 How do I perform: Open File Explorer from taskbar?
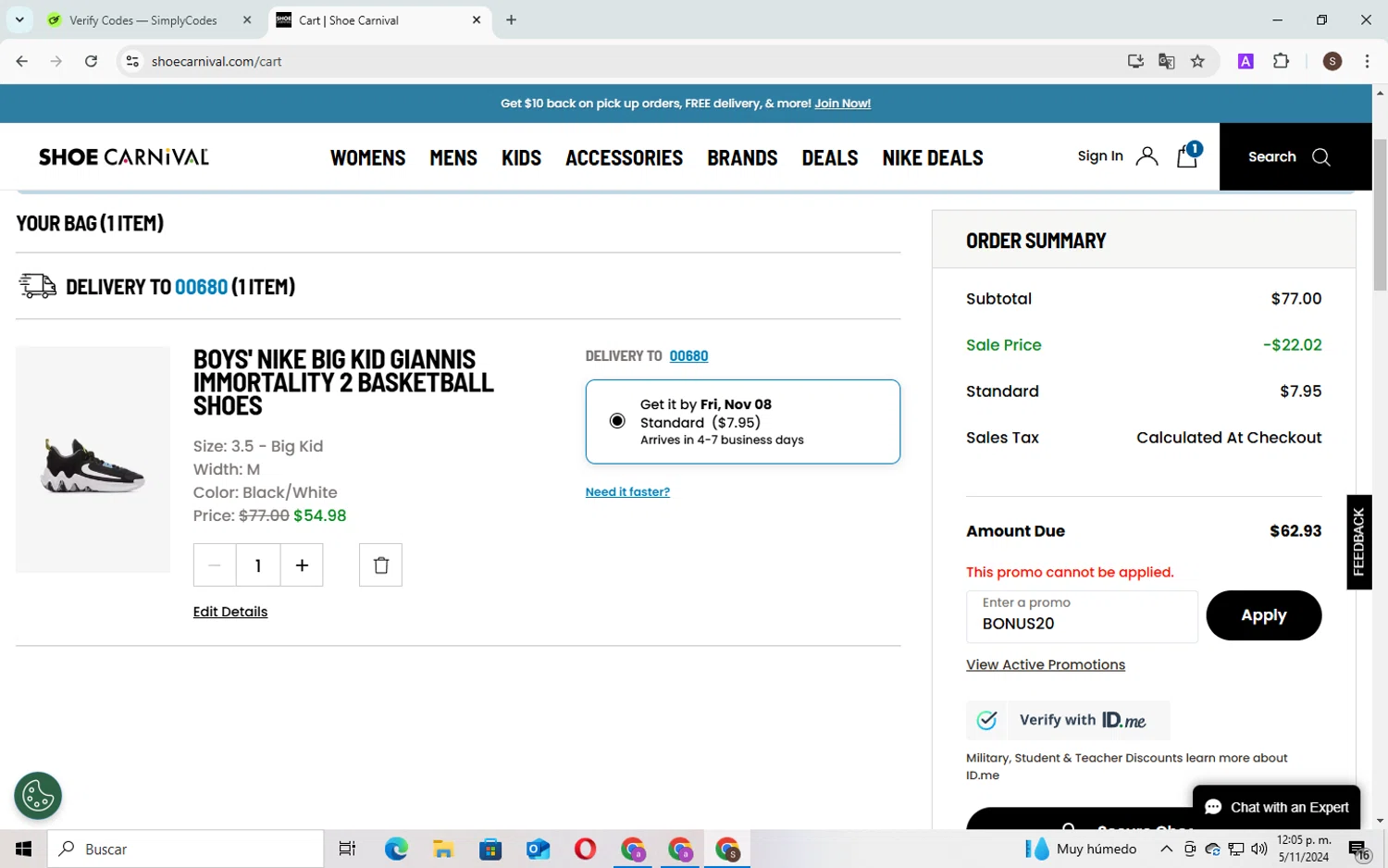pos(443,849)
